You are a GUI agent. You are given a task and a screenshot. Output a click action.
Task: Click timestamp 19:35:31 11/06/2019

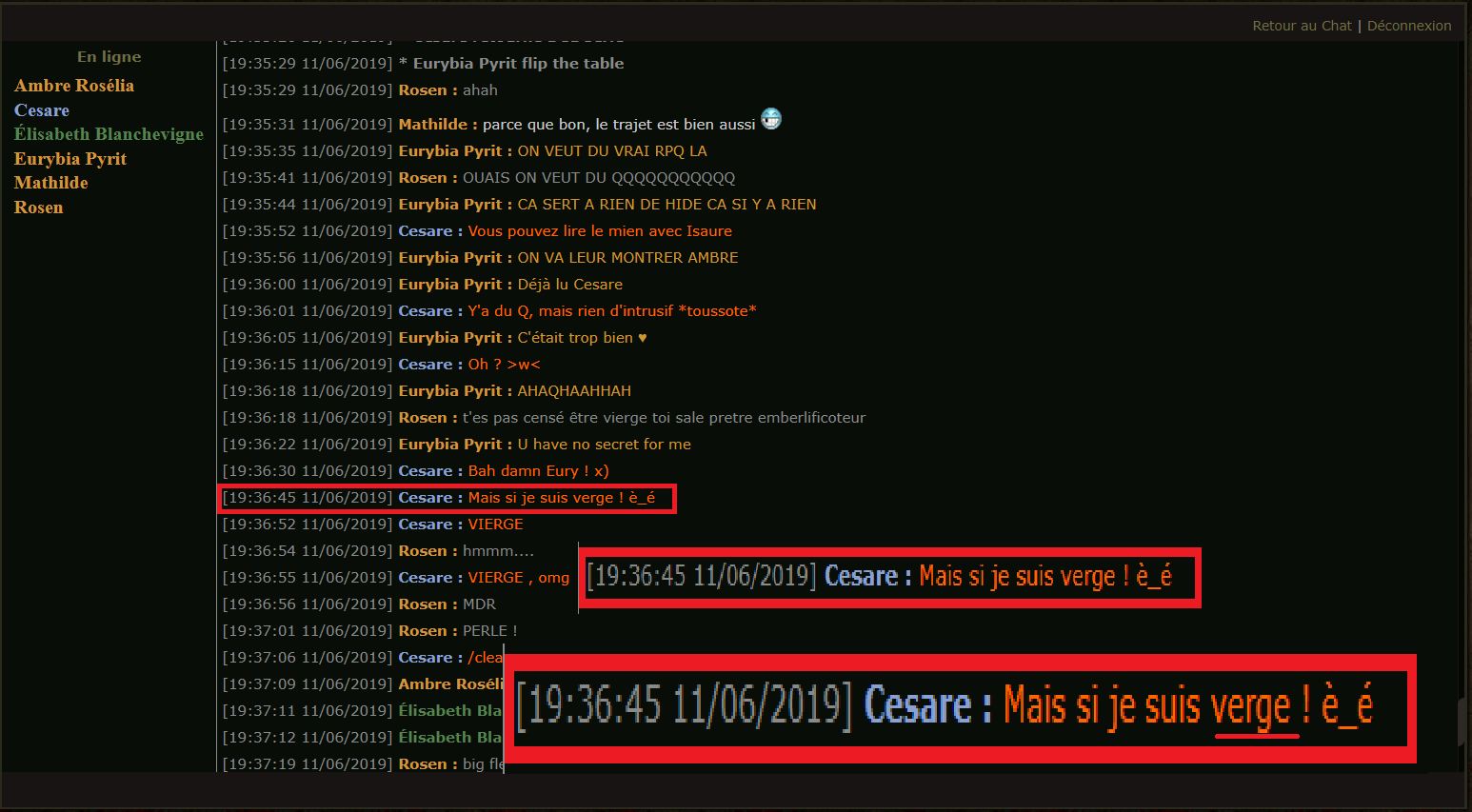tap(308, 125)
